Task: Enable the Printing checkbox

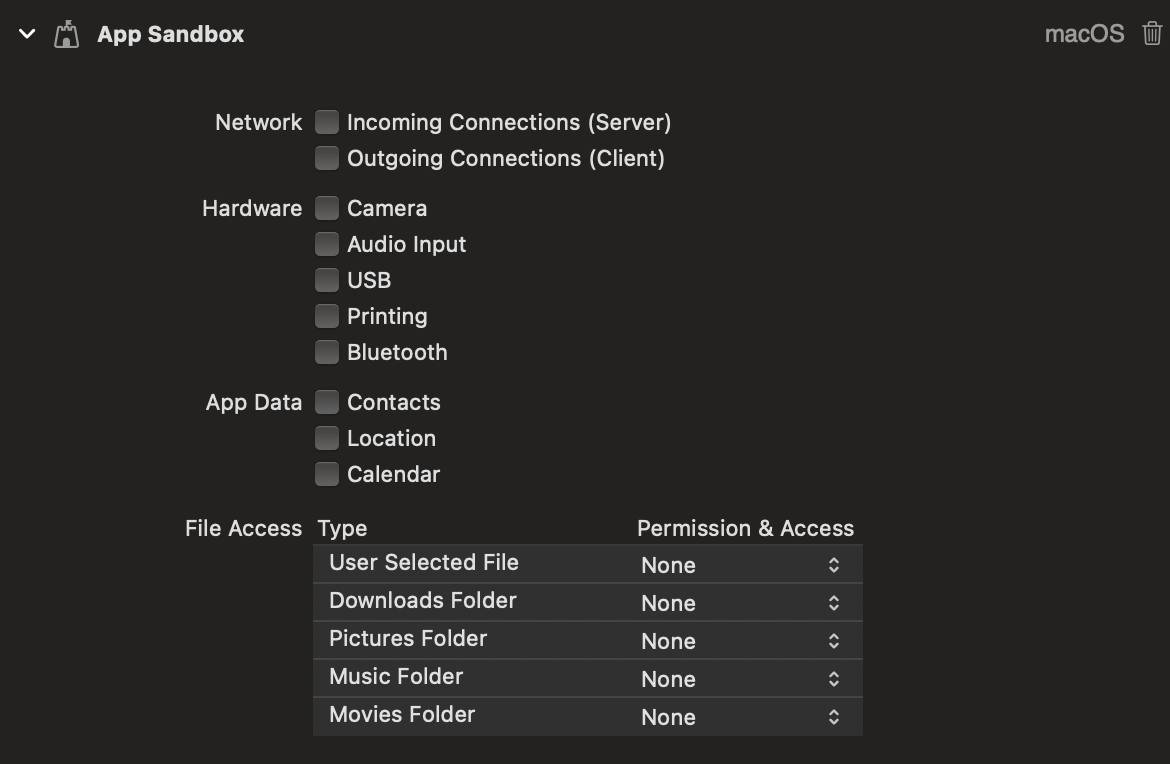Action: point(327,316)
